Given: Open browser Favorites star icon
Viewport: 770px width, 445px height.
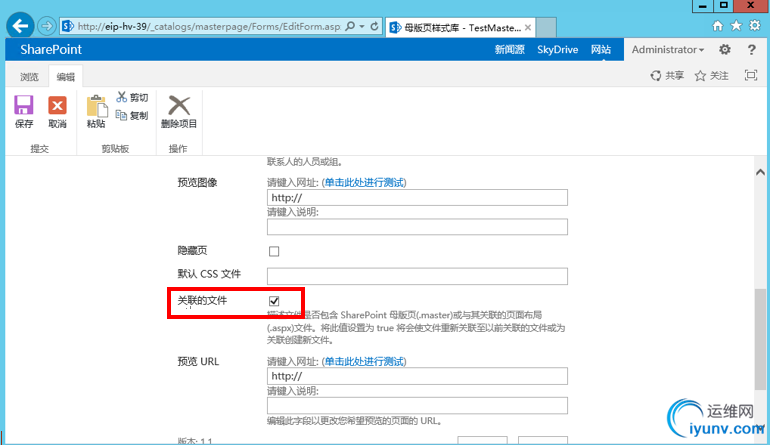Looking at the screenshot, I should pyautogui.click(x=736, y=26).
